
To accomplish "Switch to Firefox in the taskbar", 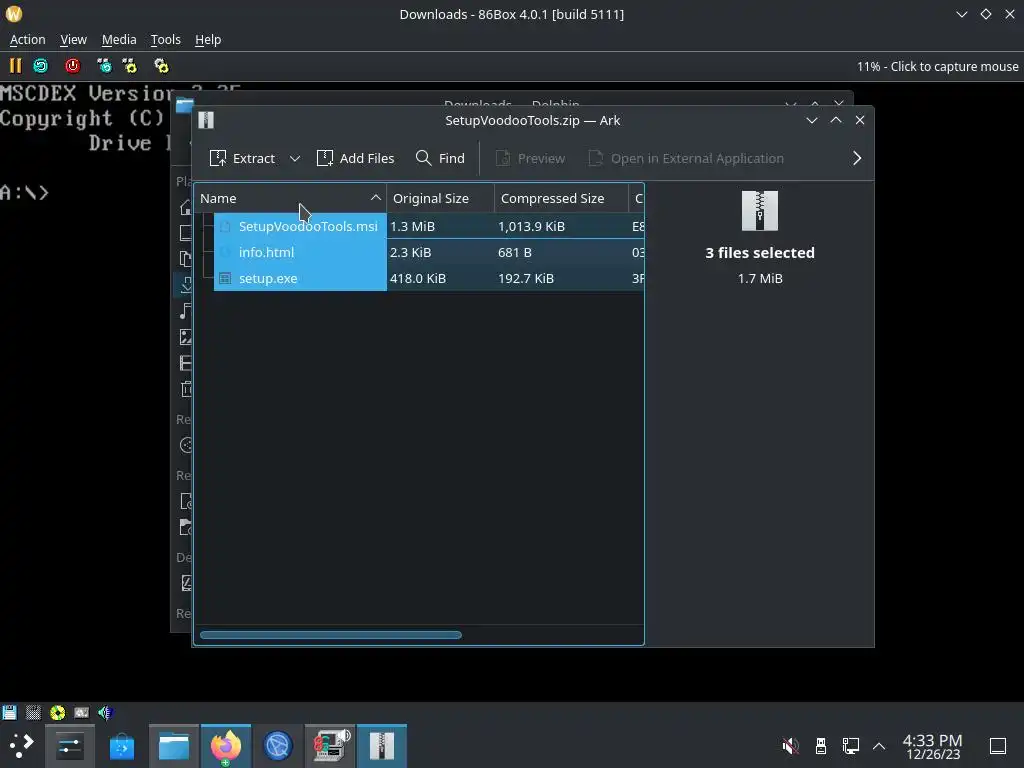I will 225,746.
